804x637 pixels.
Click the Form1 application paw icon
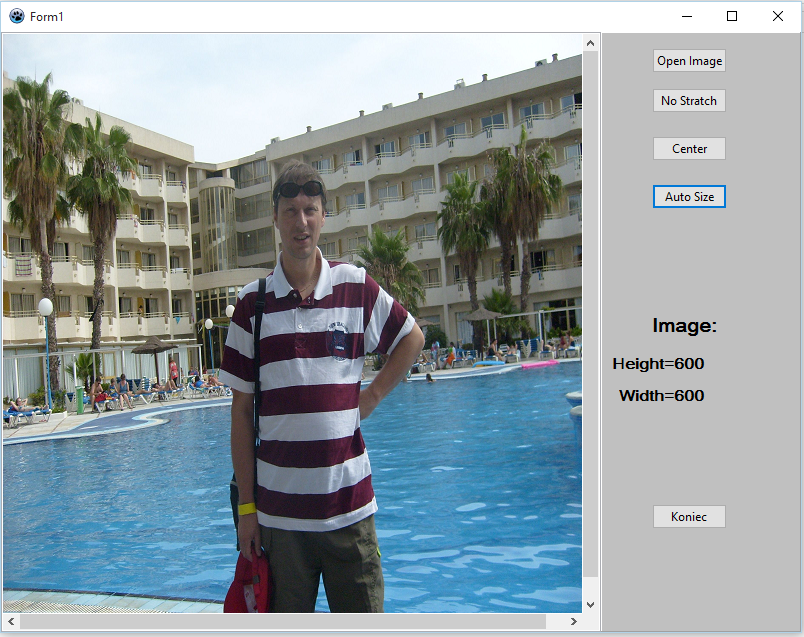(17, 16)
